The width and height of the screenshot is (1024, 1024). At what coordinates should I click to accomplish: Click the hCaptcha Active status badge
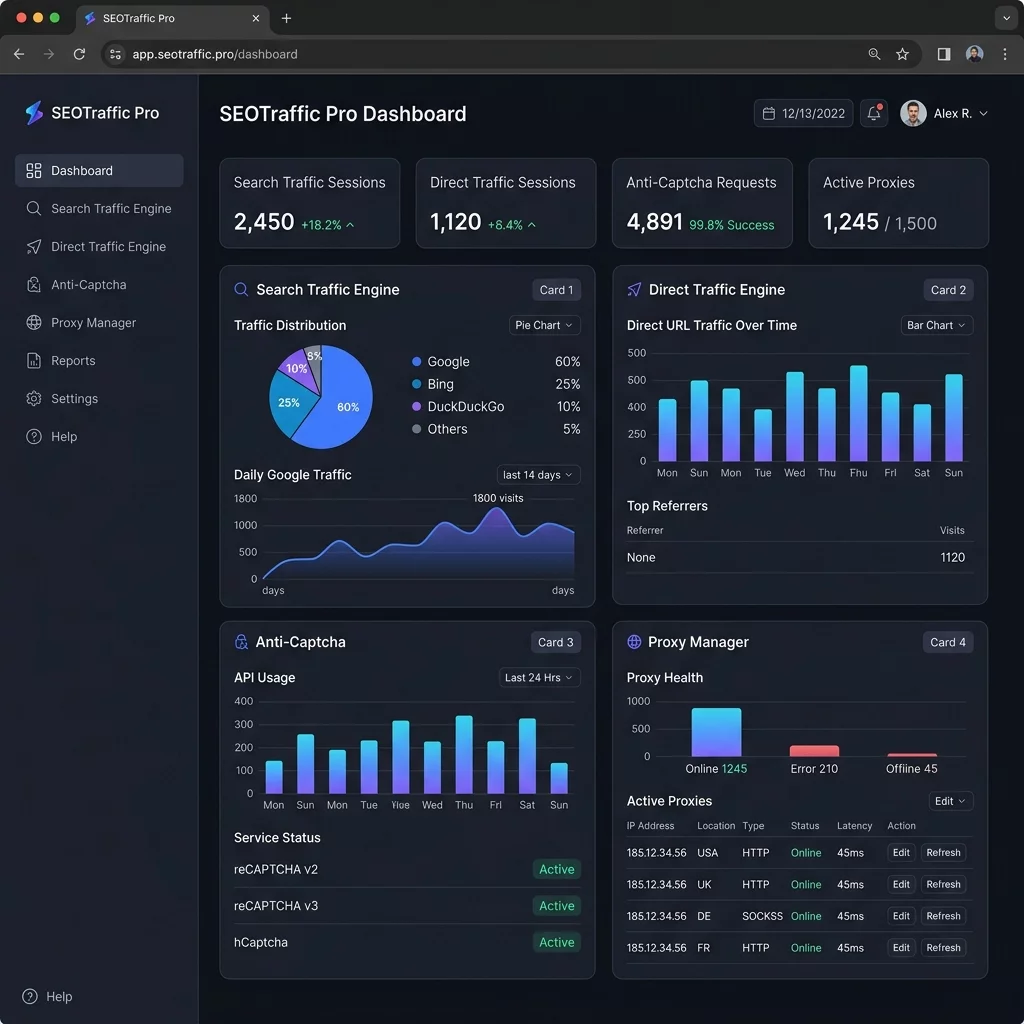coord(556,942)
